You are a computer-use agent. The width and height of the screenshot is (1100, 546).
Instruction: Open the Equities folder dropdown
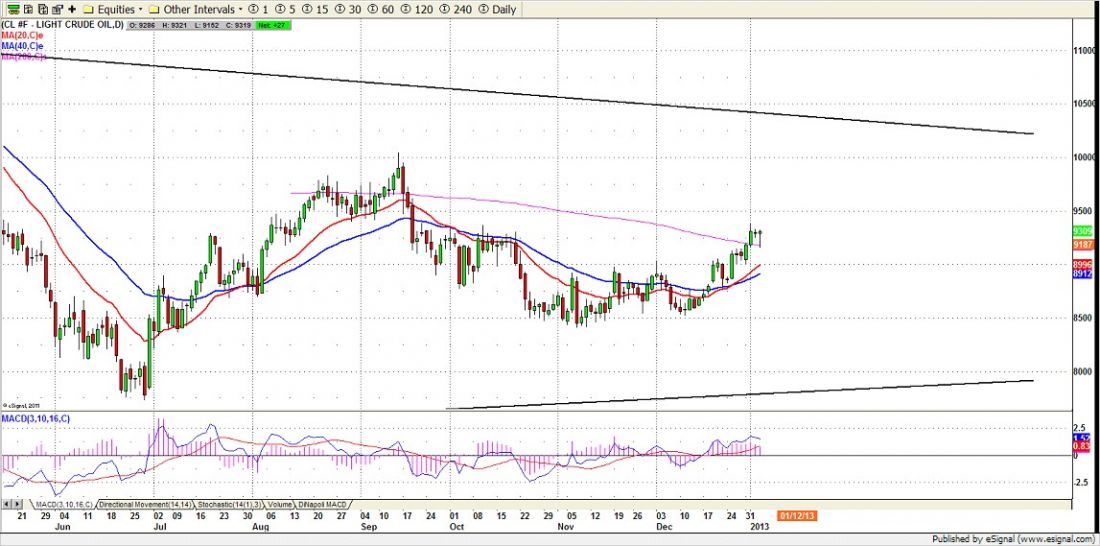click(x=115, y=9)
